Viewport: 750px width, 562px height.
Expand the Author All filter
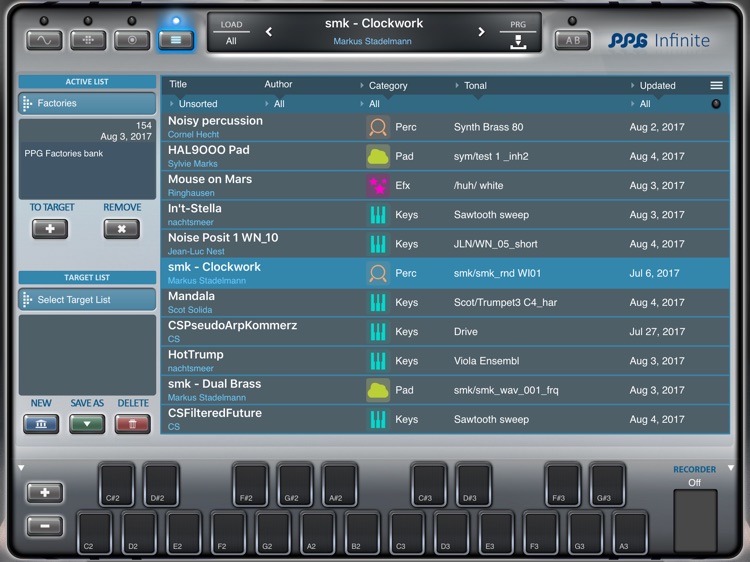tap(275, 104)
